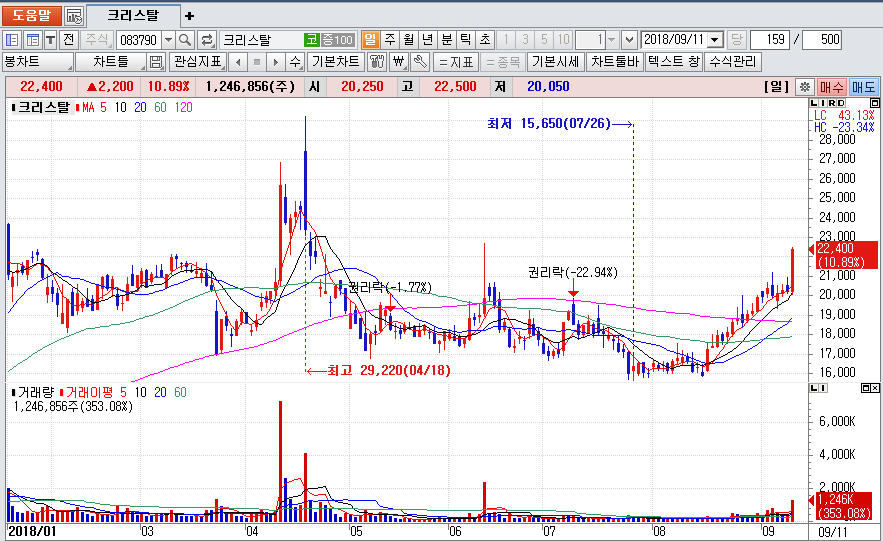
Task: Click the volume bar chart panel
Action: [x=400, y=460]
